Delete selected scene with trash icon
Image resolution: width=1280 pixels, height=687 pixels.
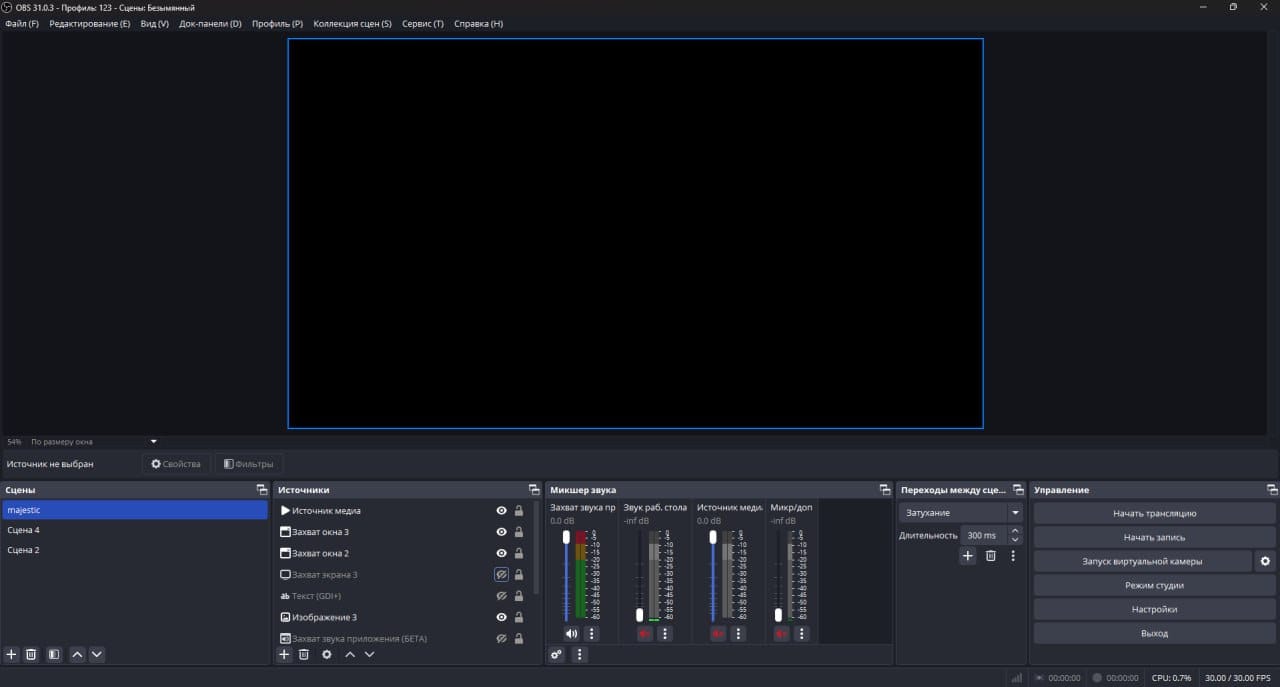(31, 654)
